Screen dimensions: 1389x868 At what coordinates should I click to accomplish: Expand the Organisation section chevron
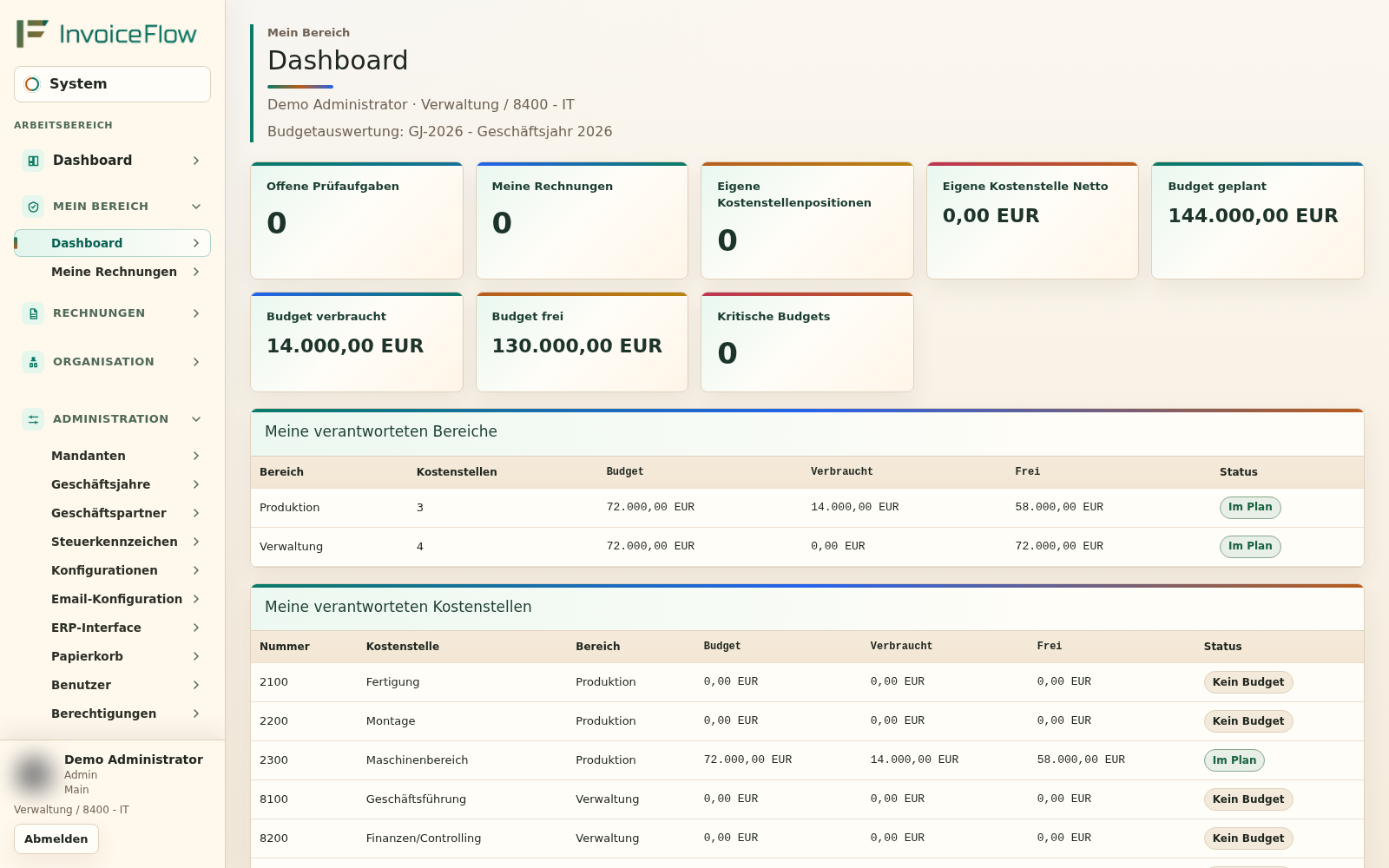tap(196, 362)
